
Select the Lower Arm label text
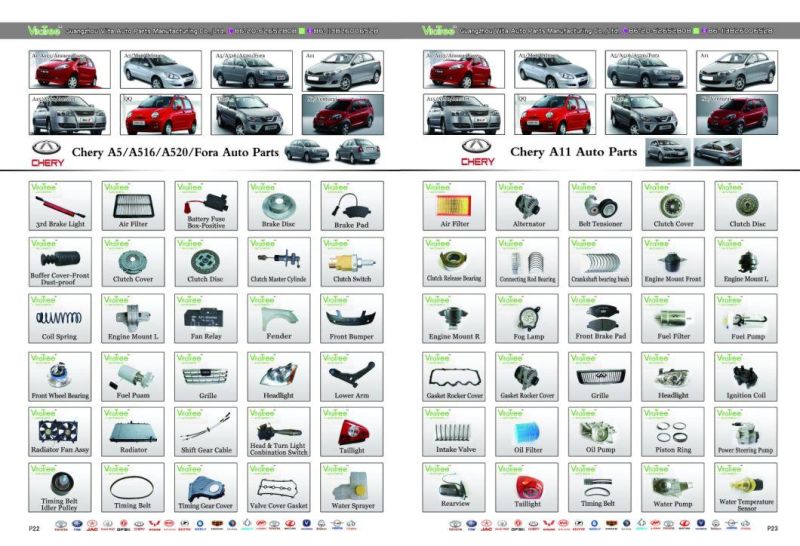click(x=352, y=395)
